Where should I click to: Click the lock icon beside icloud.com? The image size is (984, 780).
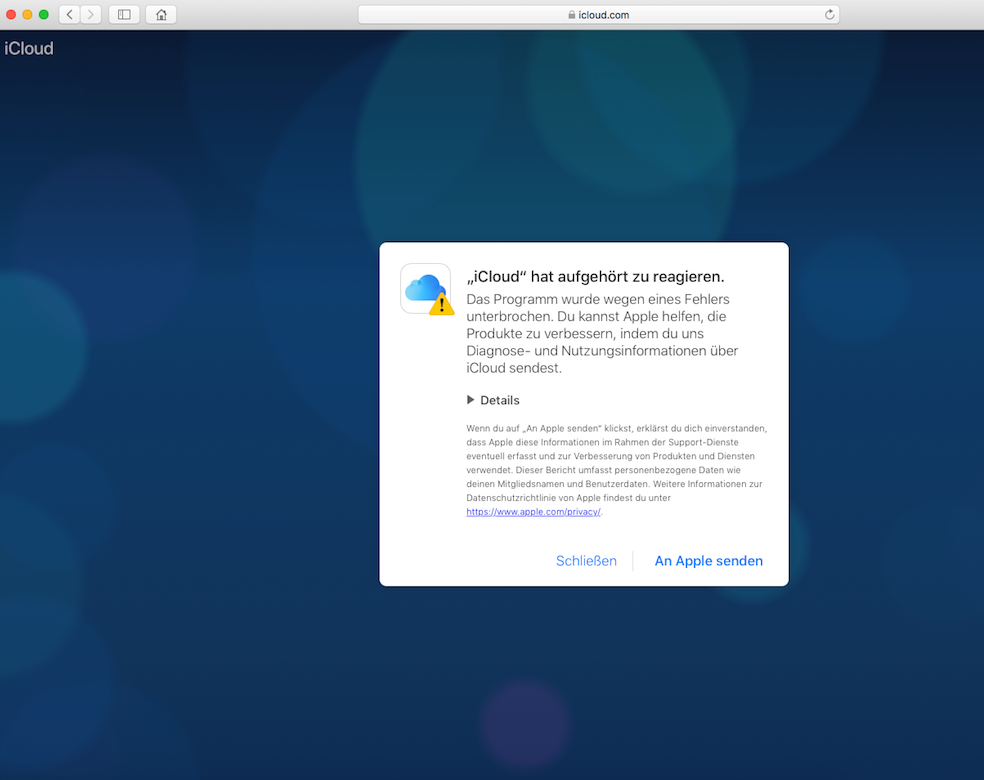pos(572,14)
